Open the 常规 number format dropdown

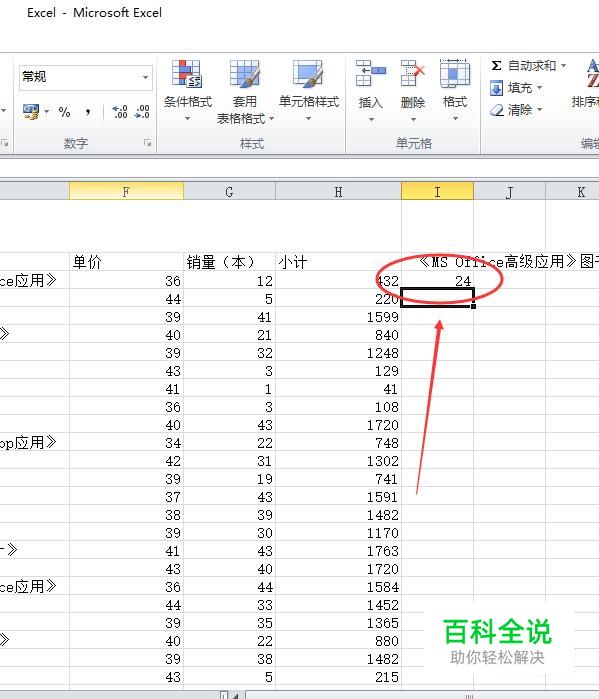[145, 77]
